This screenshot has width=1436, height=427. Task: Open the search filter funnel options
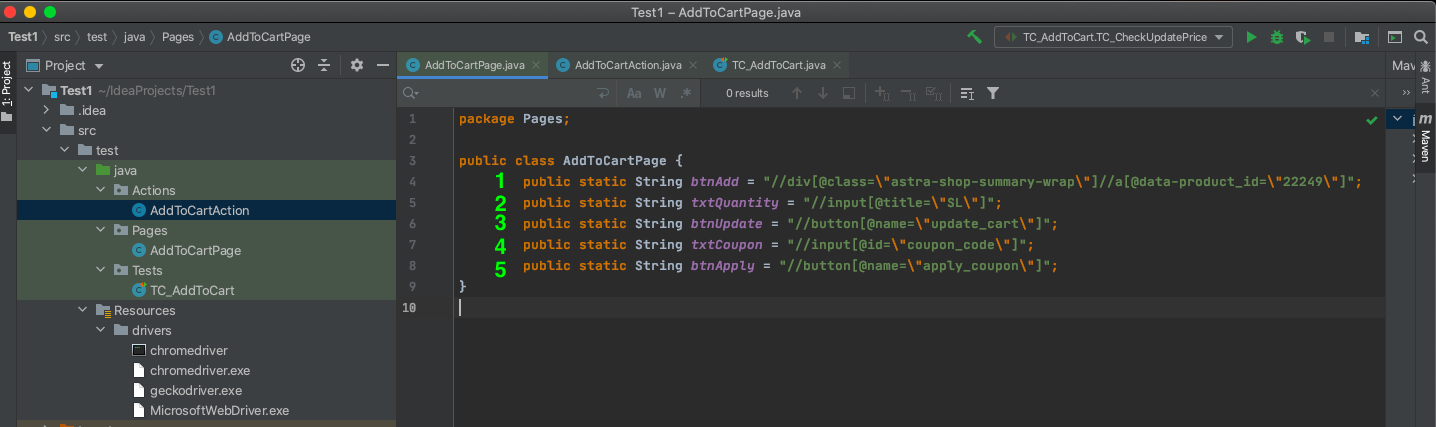[x=993, y=93]
